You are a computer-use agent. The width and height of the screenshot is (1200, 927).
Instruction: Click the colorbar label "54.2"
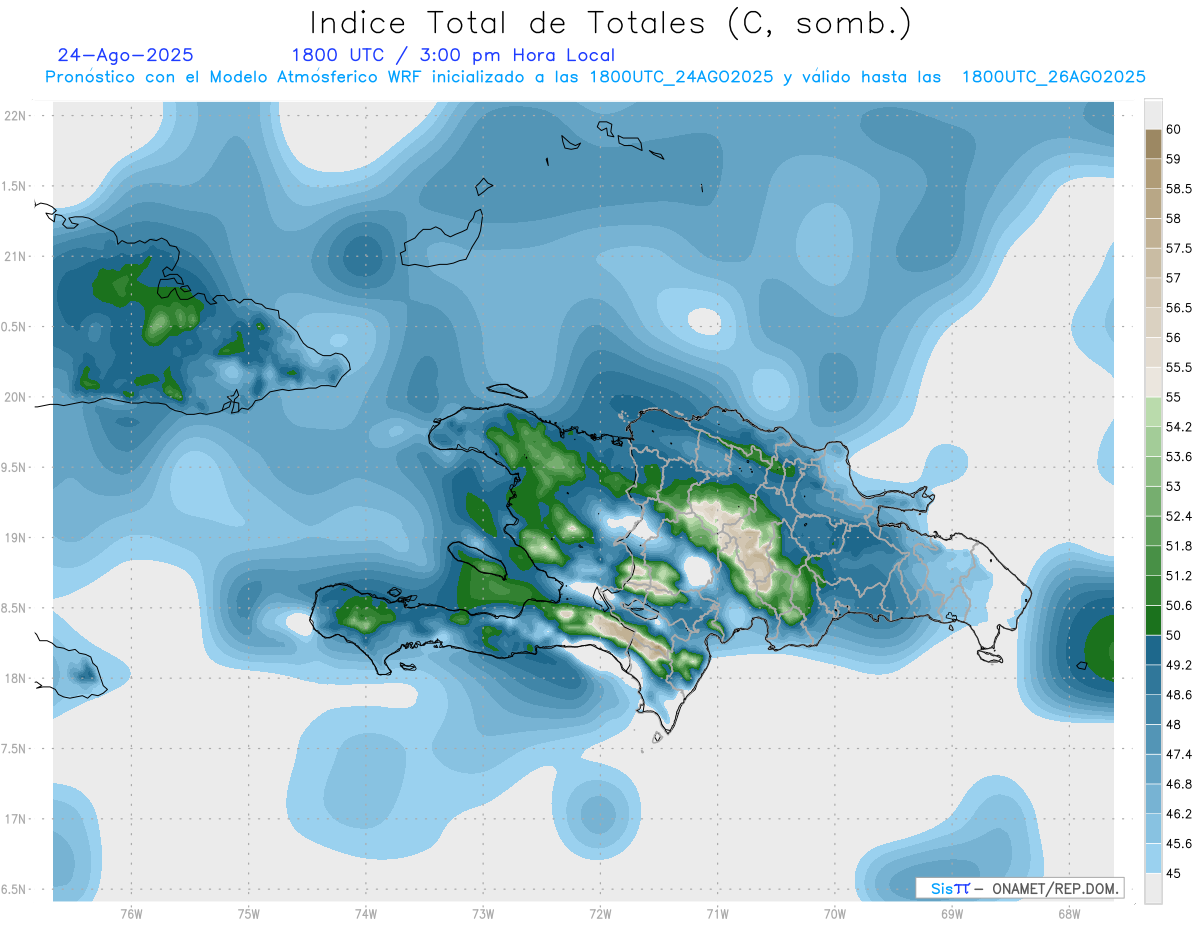point(1179,427)
